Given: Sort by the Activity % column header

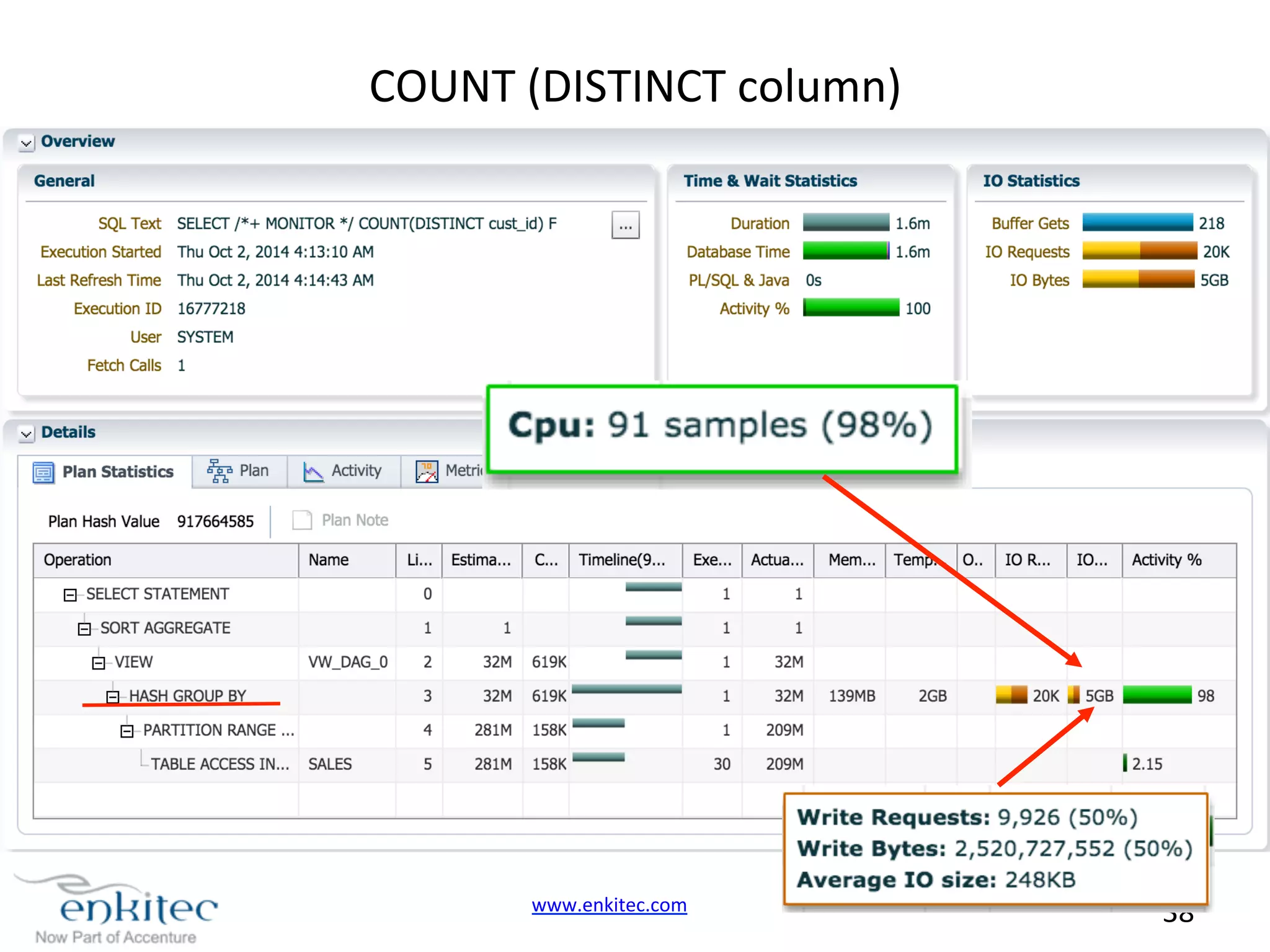Looking at the screenshot, I should click(x=1179, y=560).
